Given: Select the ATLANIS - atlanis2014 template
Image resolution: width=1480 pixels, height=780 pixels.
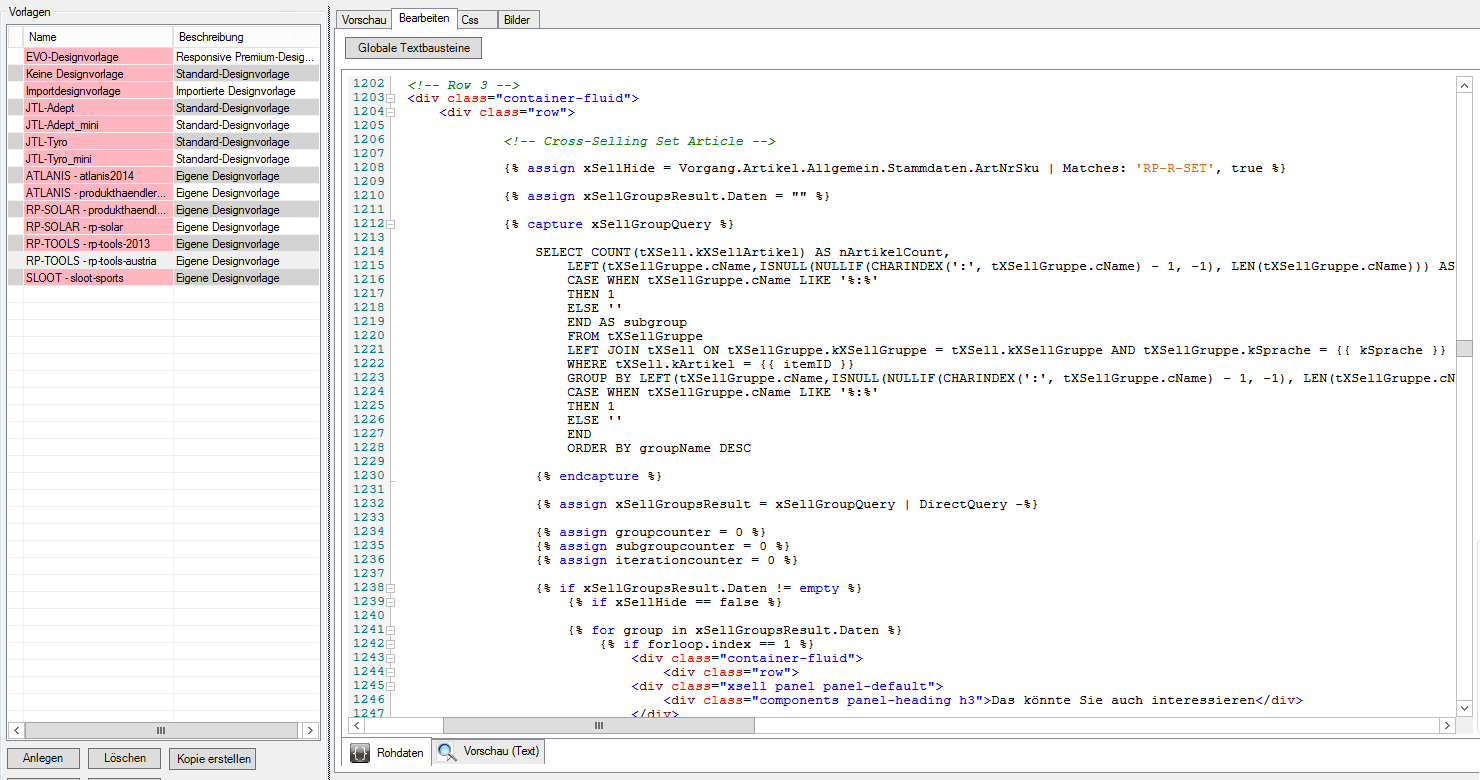Looking at the screenshot, I should (x=164, y=176).
